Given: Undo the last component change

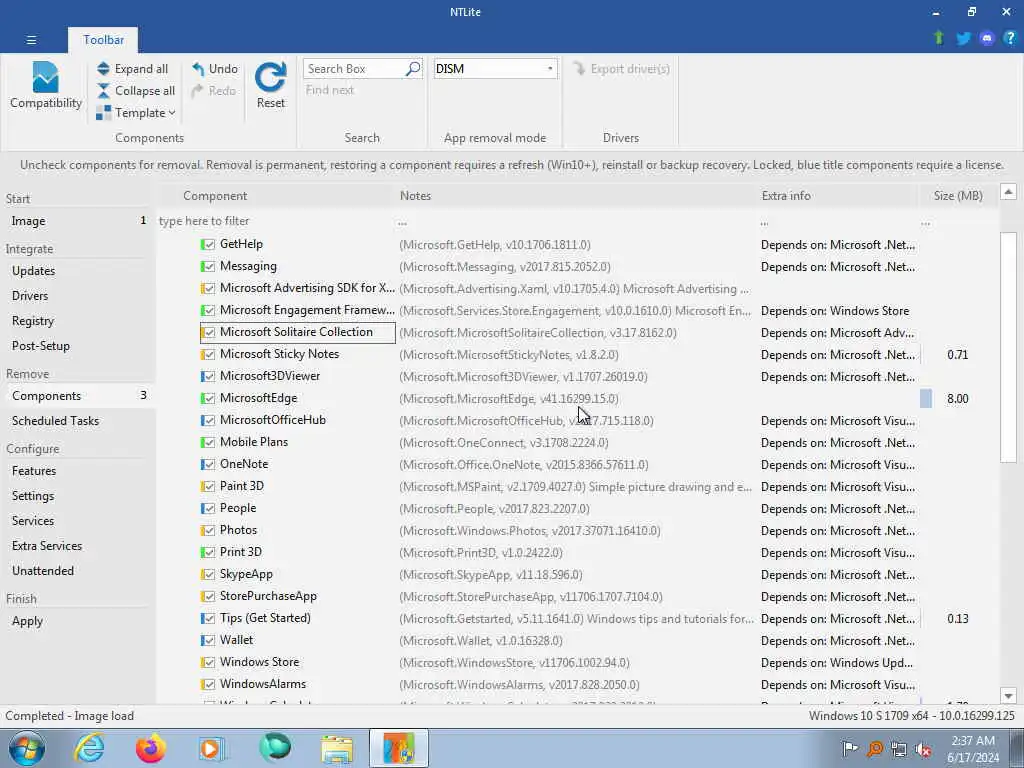Looking at the screenshot, I should (x=215, y=69).
